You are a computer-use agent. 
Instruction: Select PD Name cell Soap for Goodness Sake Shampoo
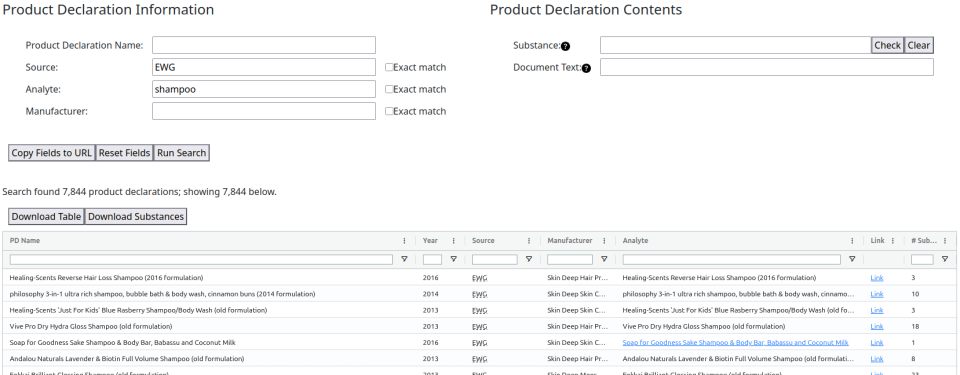click(122, 343)
